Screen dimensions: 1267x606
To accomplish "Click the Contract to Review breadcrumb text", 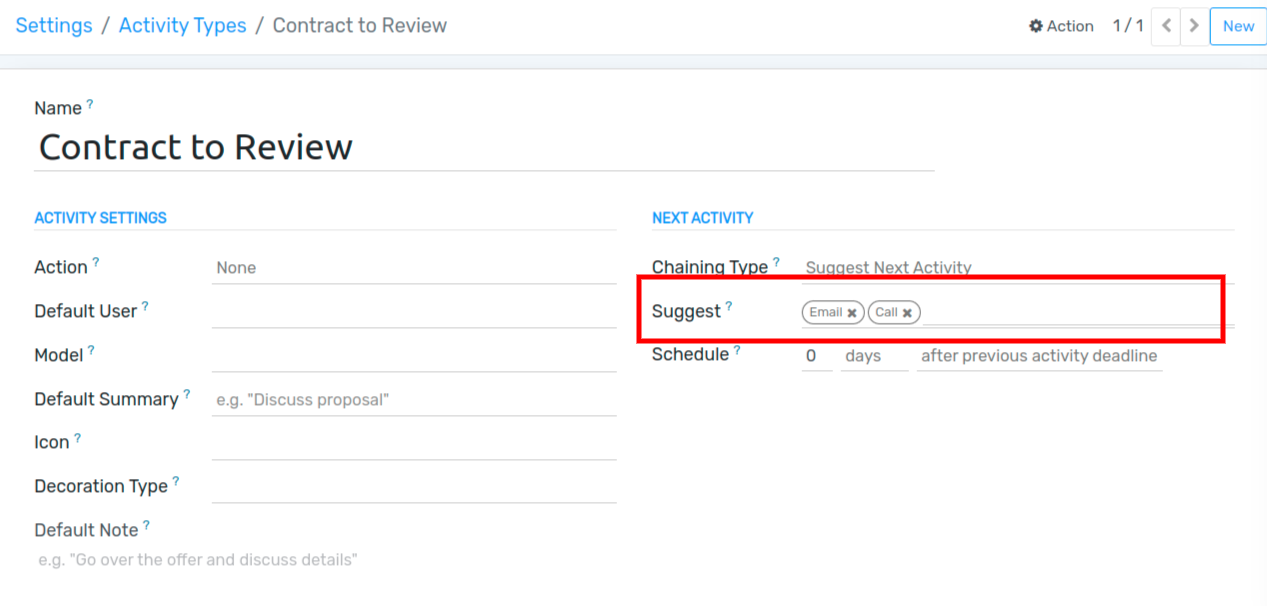I will (360, 26).
